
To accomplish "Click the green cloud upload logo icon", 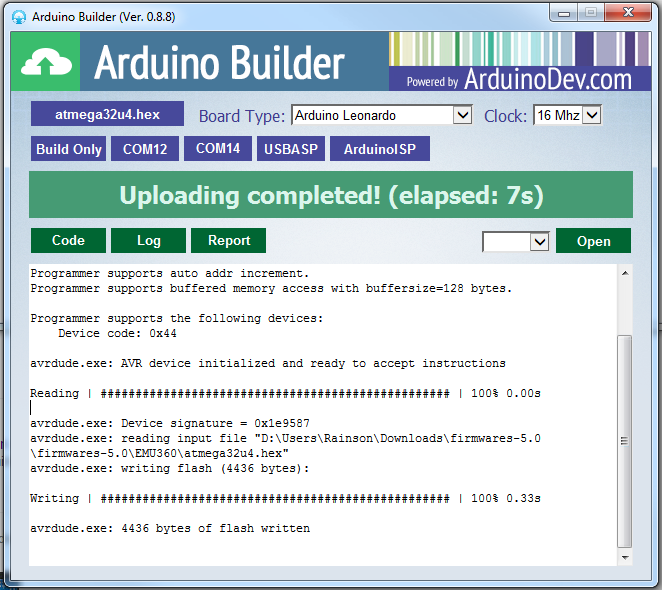I will tap(46, 62).
